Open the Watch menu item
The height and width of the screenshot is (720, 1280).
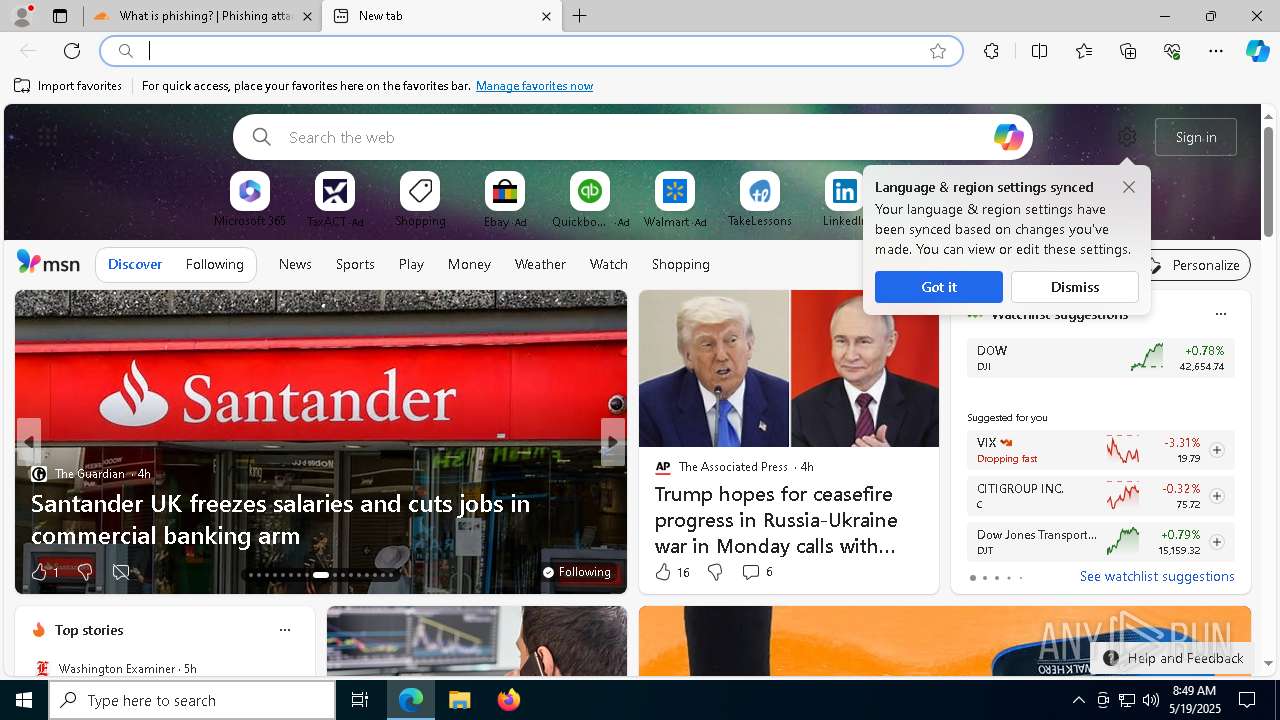(609, 264)
